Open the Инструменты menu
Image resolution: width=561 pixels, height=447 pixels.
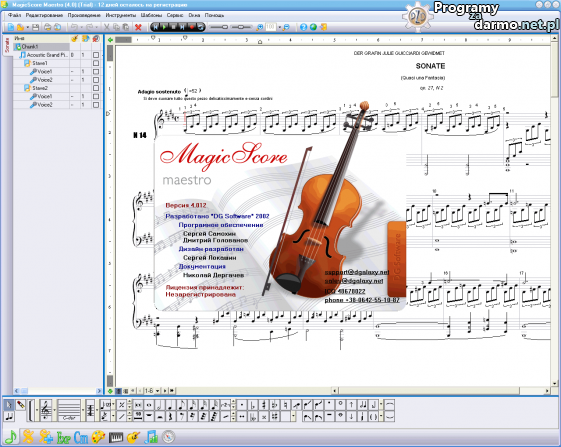[x=121, y=15]
